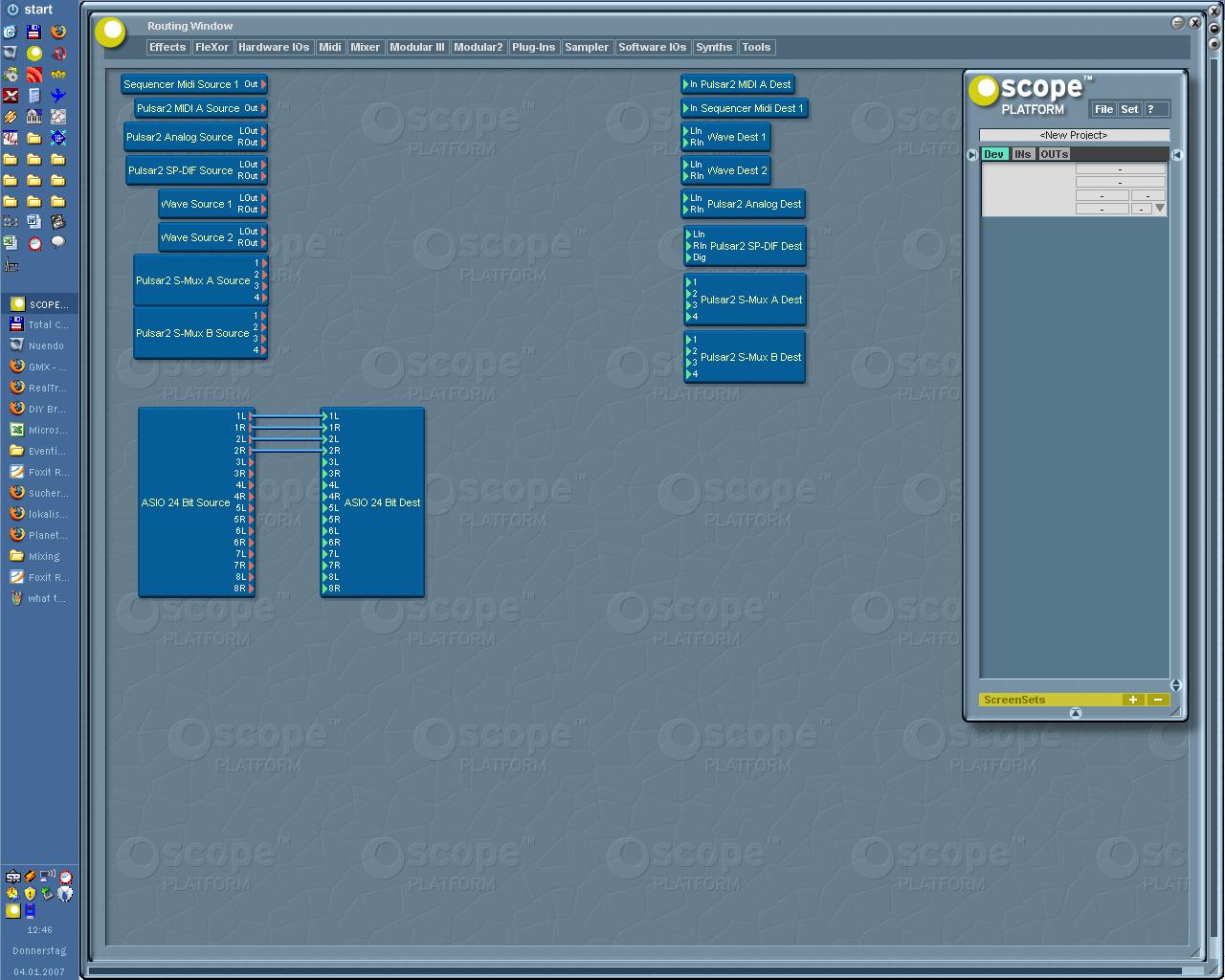Switch to Total C... taskbar entry
The height and width of the screenshot is (980, 1225).
pos(38,324)
